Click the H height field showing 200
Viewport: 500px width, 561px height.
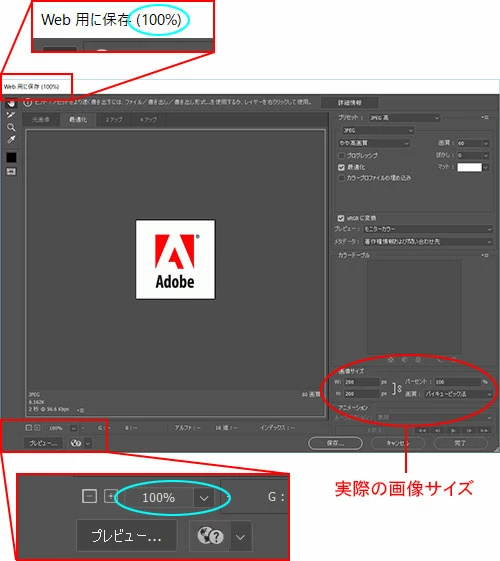click(x=361, y=394)
